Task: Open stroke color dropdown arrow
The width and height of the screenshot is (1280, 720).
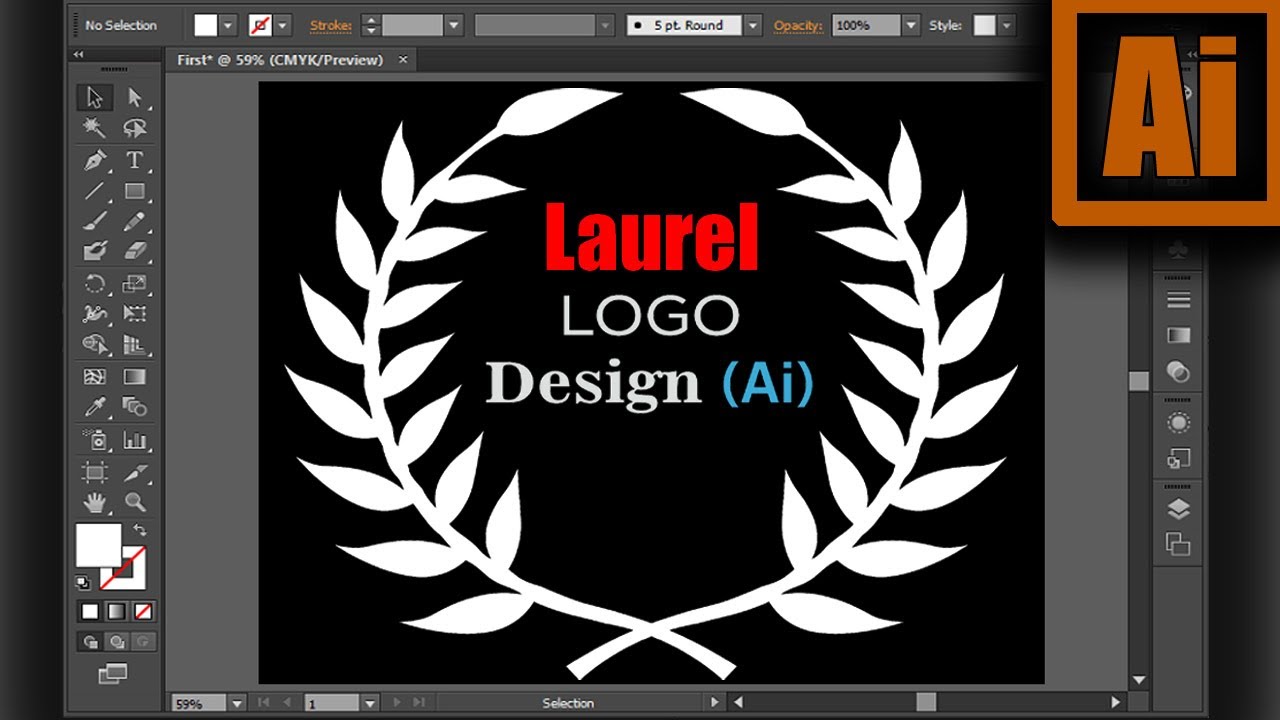Action: click(x=283, y=26)
